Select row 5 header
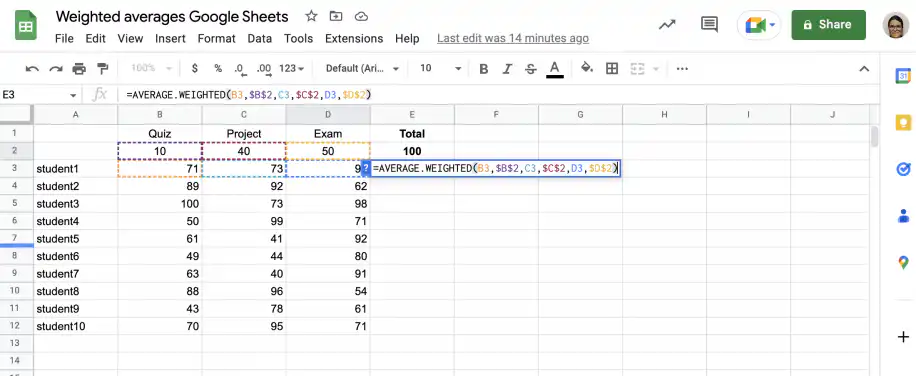The image size is (916, 376). (16, 204)
